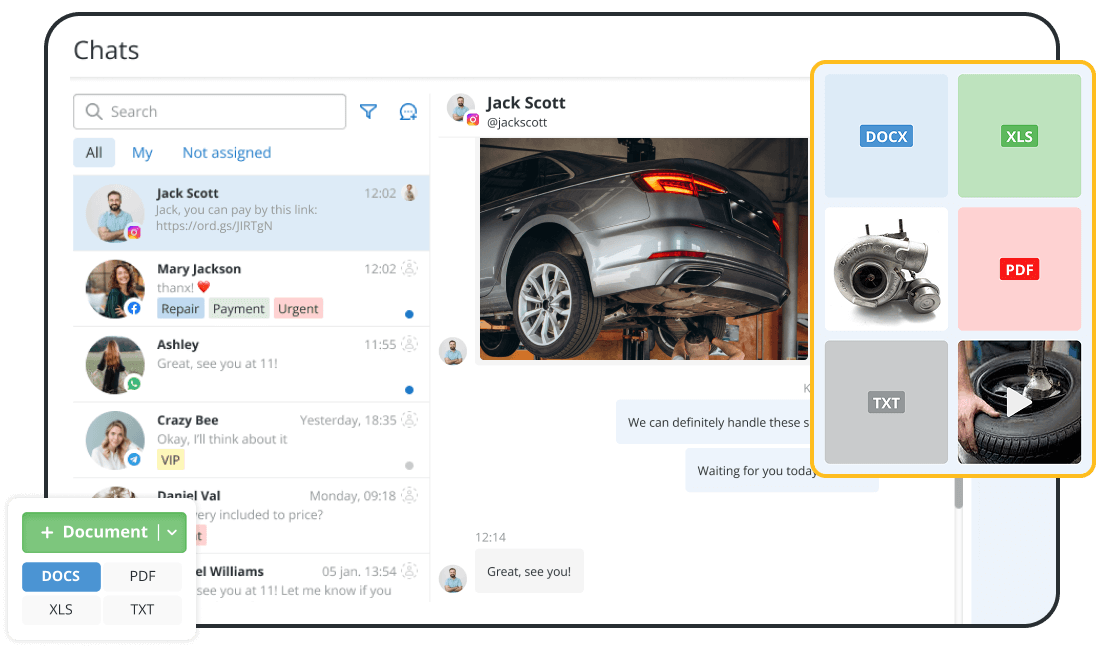Expand the Document button's dropdown arrow
The image size is (1096, 648).
171,532
